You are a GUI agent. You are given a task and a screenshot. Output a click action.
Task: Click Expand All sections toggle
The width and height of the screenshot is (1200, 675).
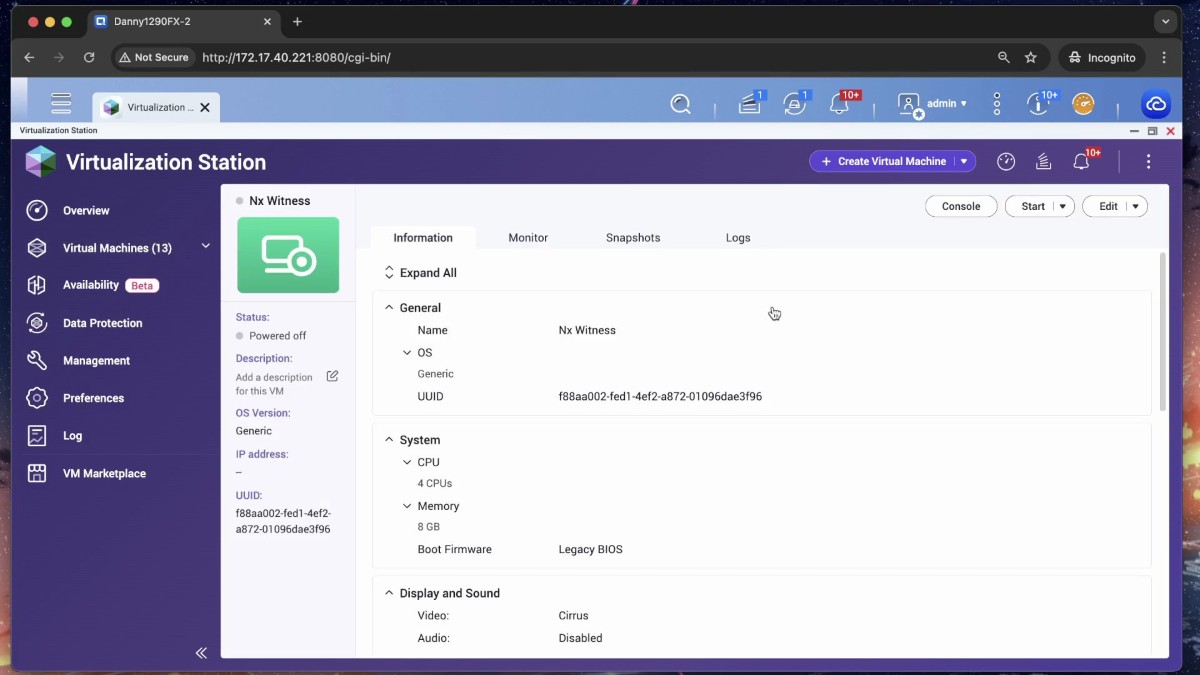point(420,273)
